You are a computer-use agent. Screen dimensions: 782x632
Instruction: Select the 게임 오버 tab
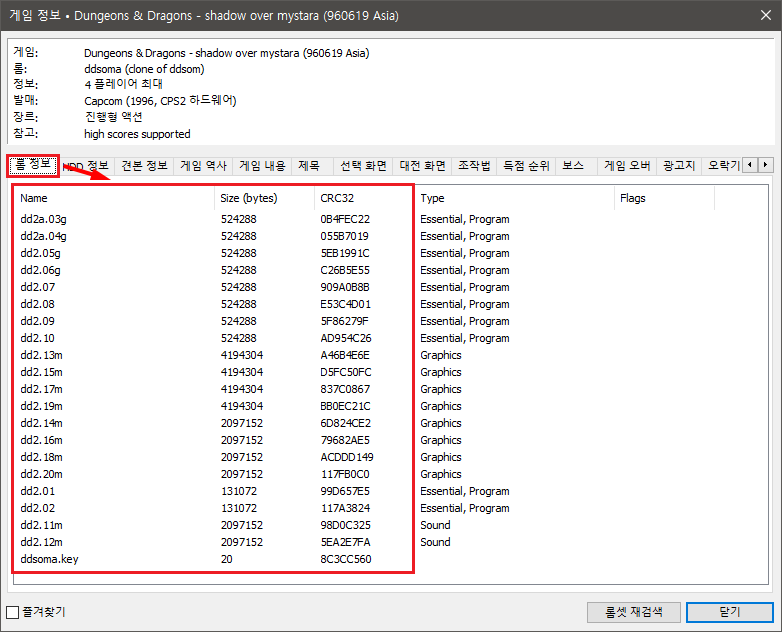(x=627, y=166)
